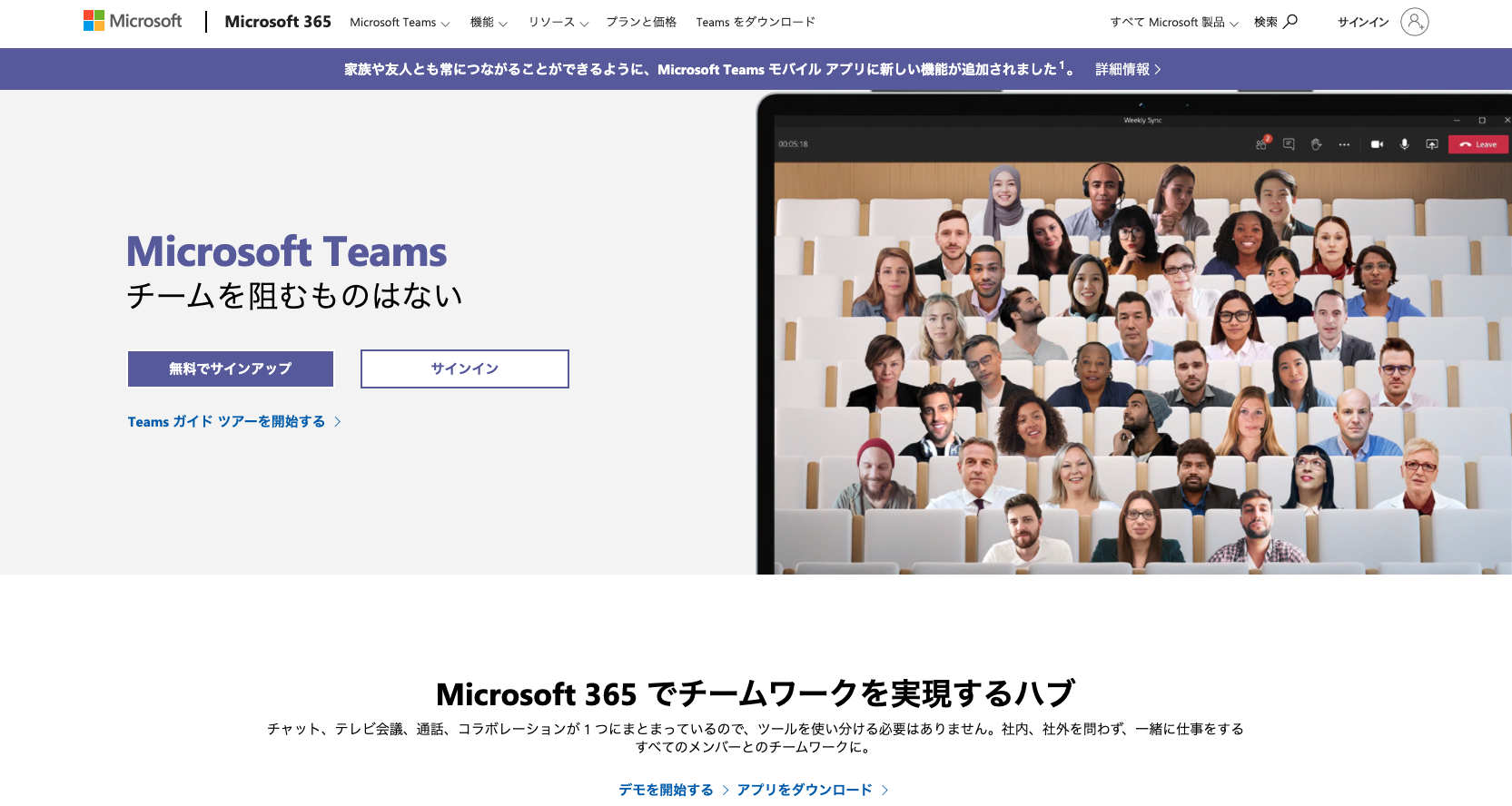Start the Teams ガイド ツアー link

[234, 421]
